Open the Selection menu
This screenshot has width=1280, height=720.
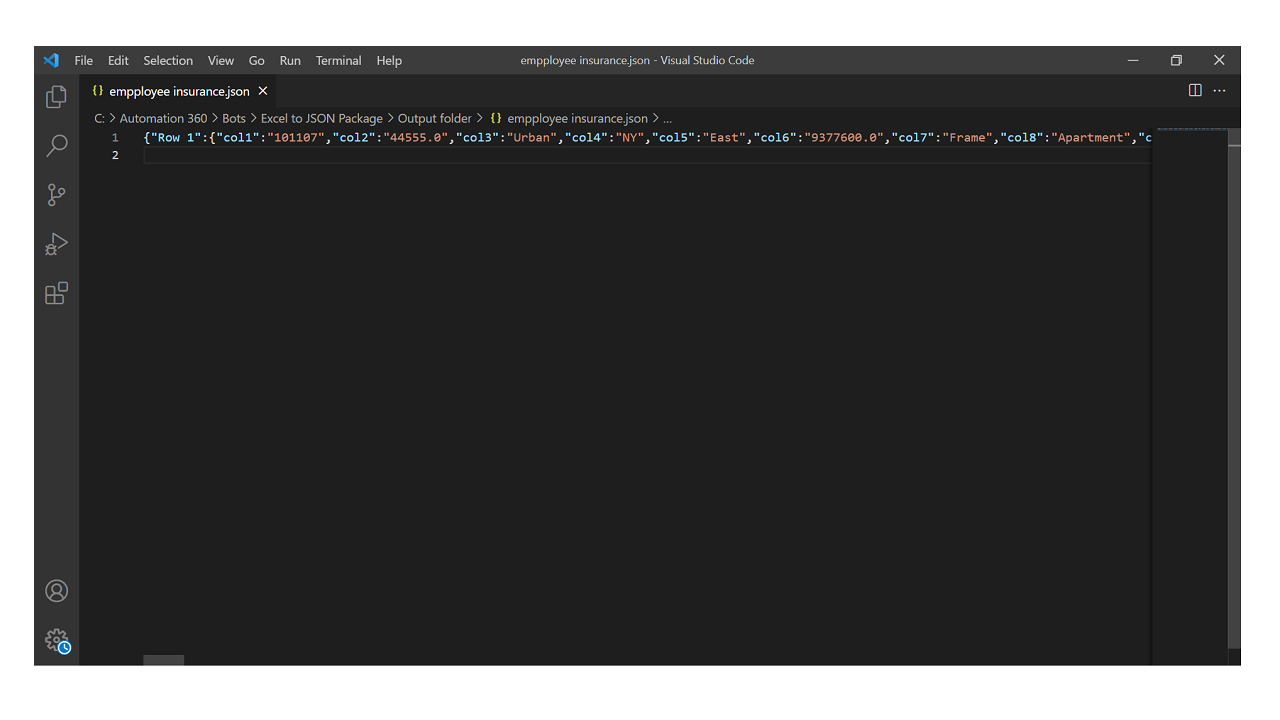tap(168, 61)
